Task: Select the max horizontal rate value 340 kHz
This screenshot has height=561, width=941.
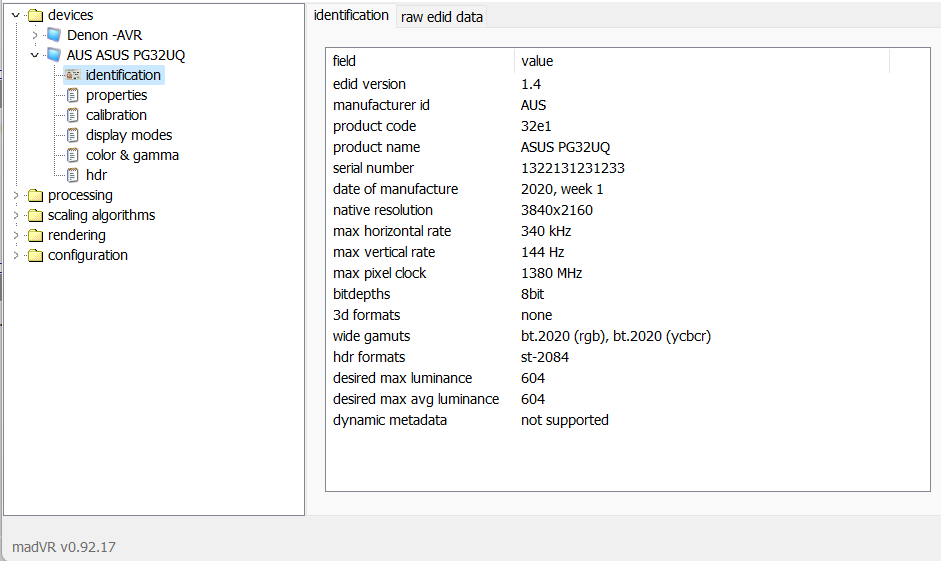Action: click(546, 231)
